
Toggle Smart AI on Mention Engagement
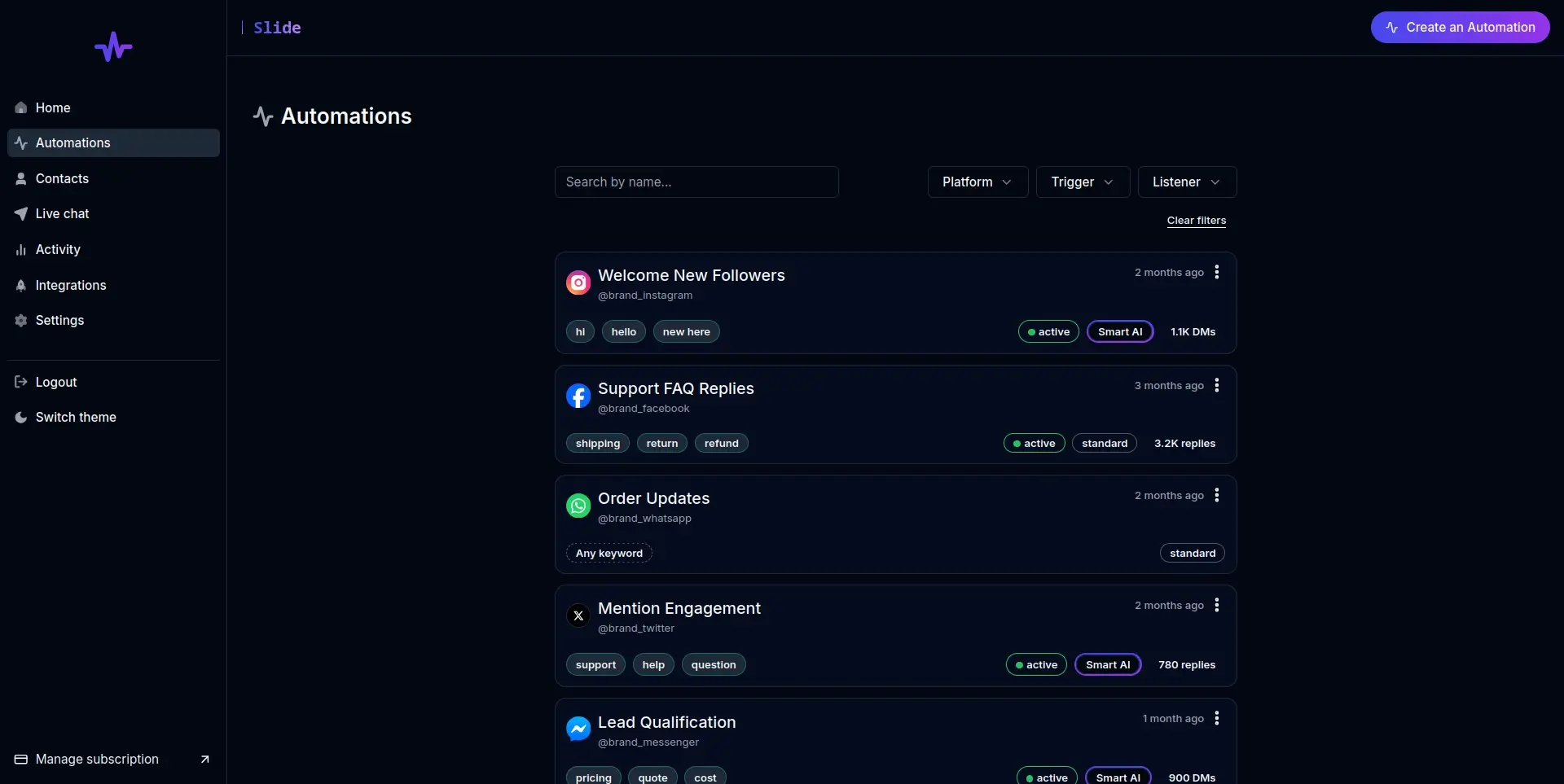coord(1107,664)
